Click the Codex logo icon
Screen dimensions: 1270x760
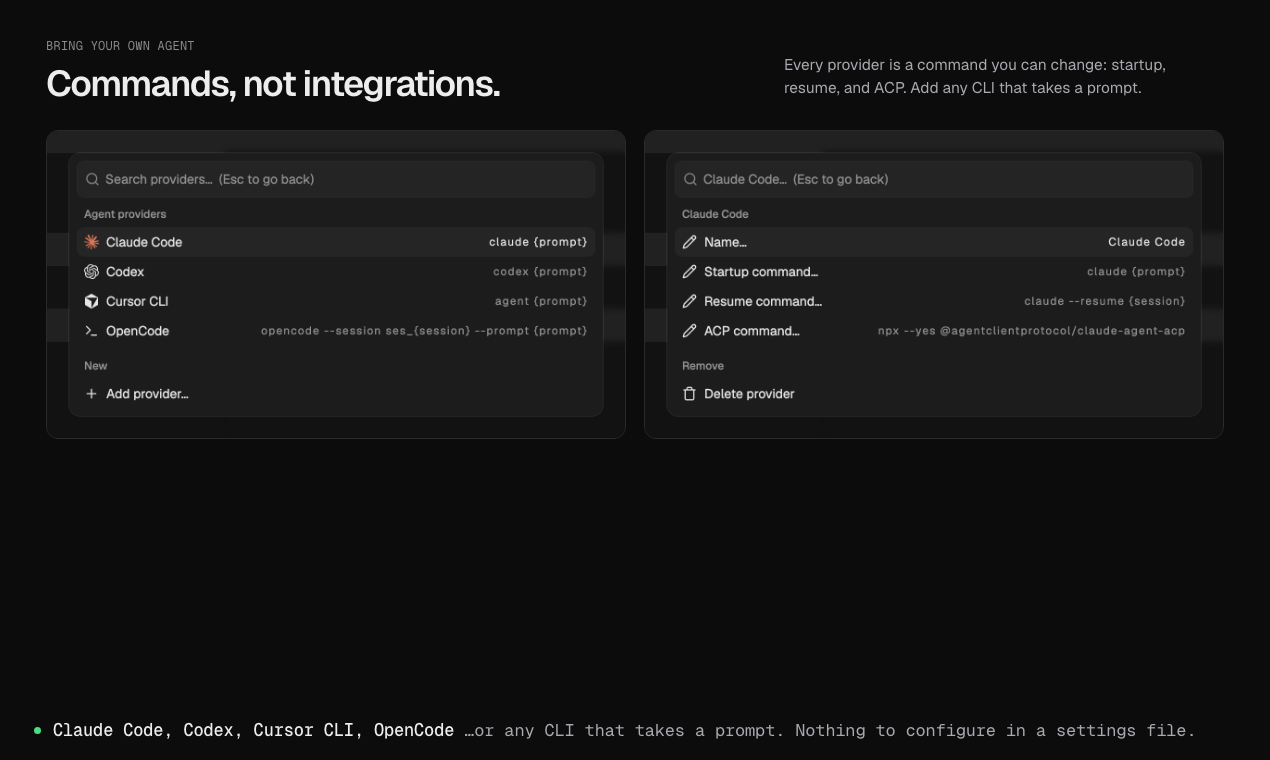[x=91, y=272]
